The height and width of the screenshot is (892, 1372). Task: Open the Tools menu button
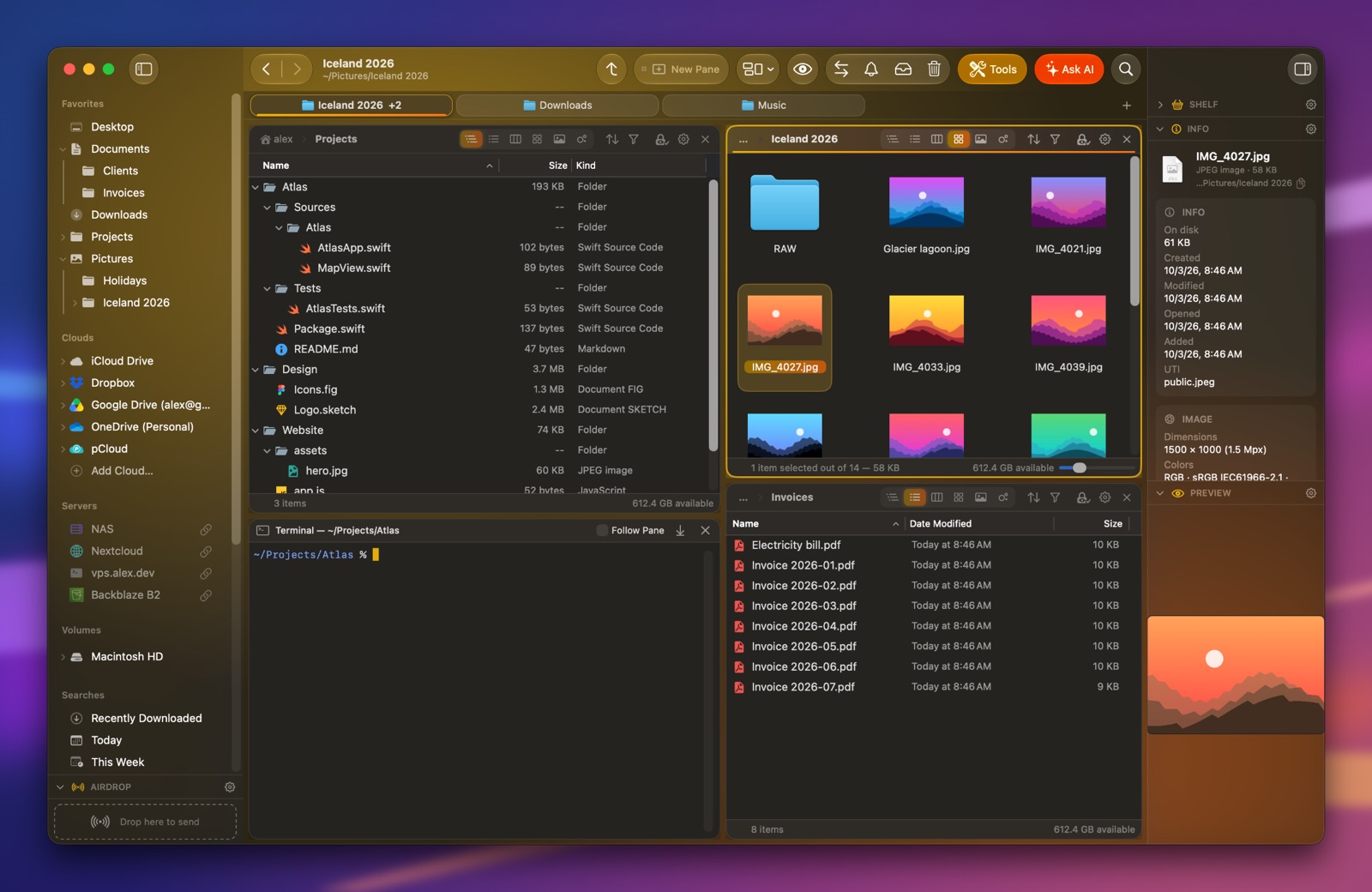[992, 69]
